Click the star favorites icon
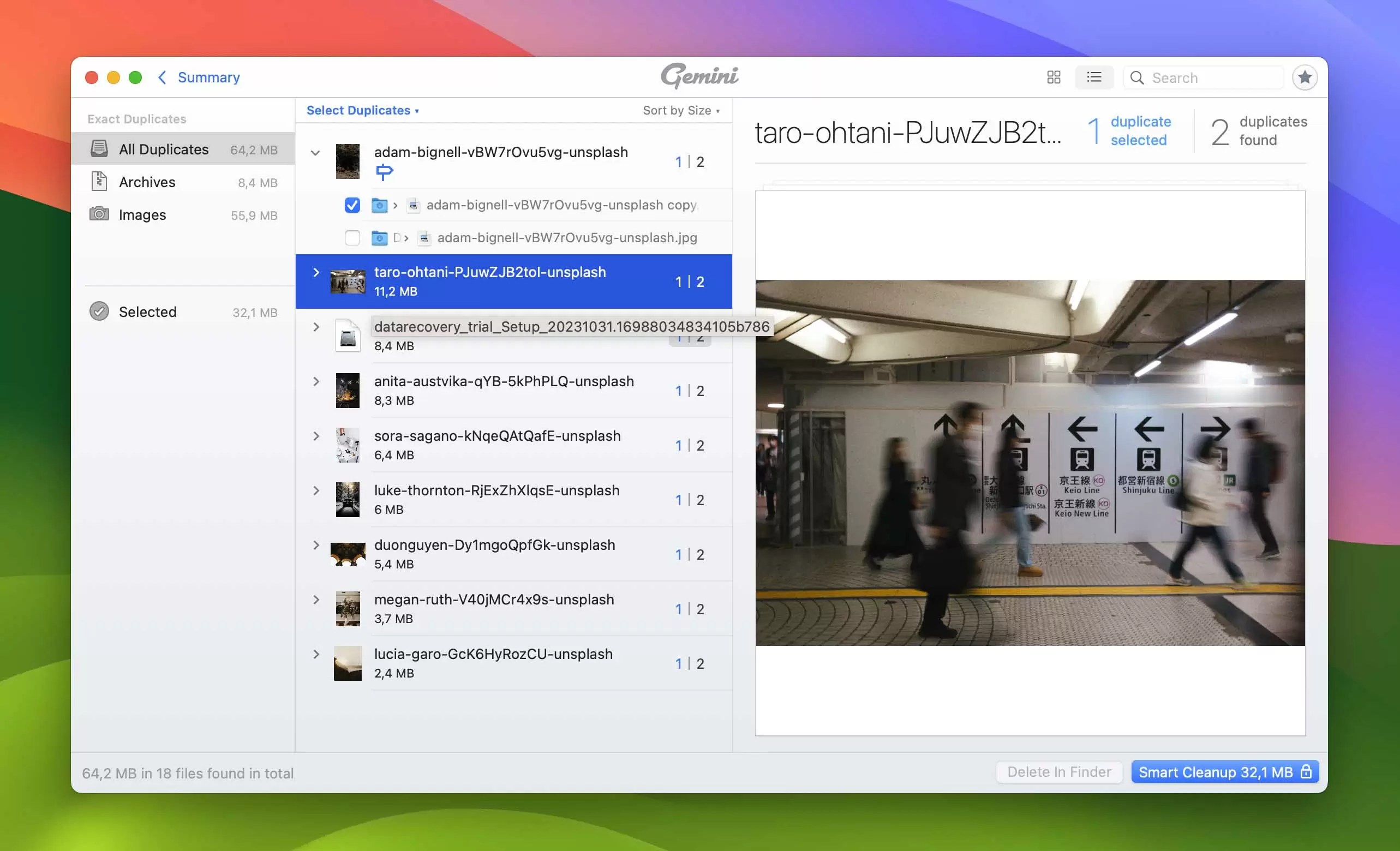The width and height of the screenshot is (1400, 851). pyautogui.click(x=1305, y=77)
